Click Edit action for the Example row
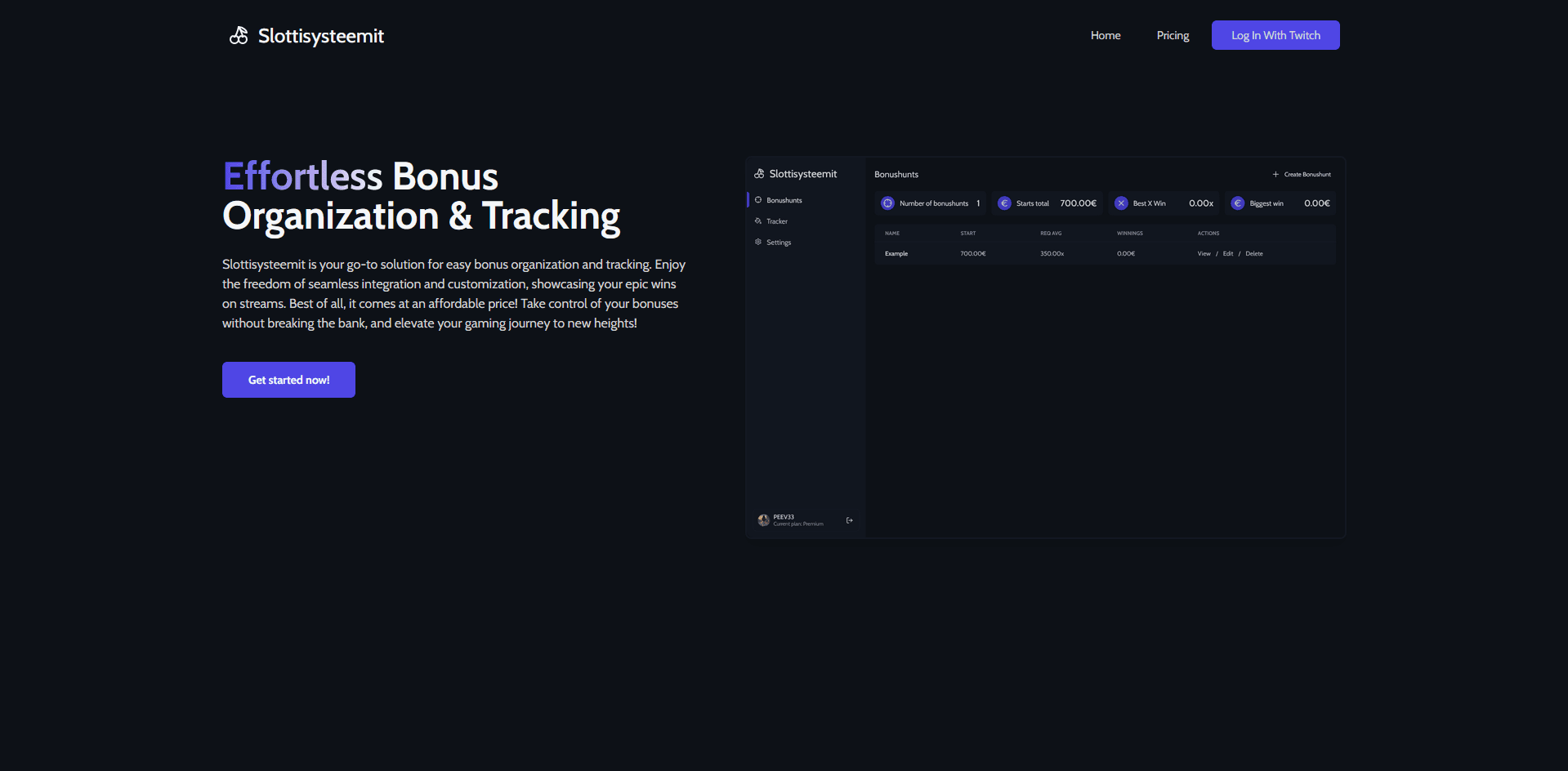Viewport: 1568px width, 771px height. pyautogui.click(x=1228, y=254)
